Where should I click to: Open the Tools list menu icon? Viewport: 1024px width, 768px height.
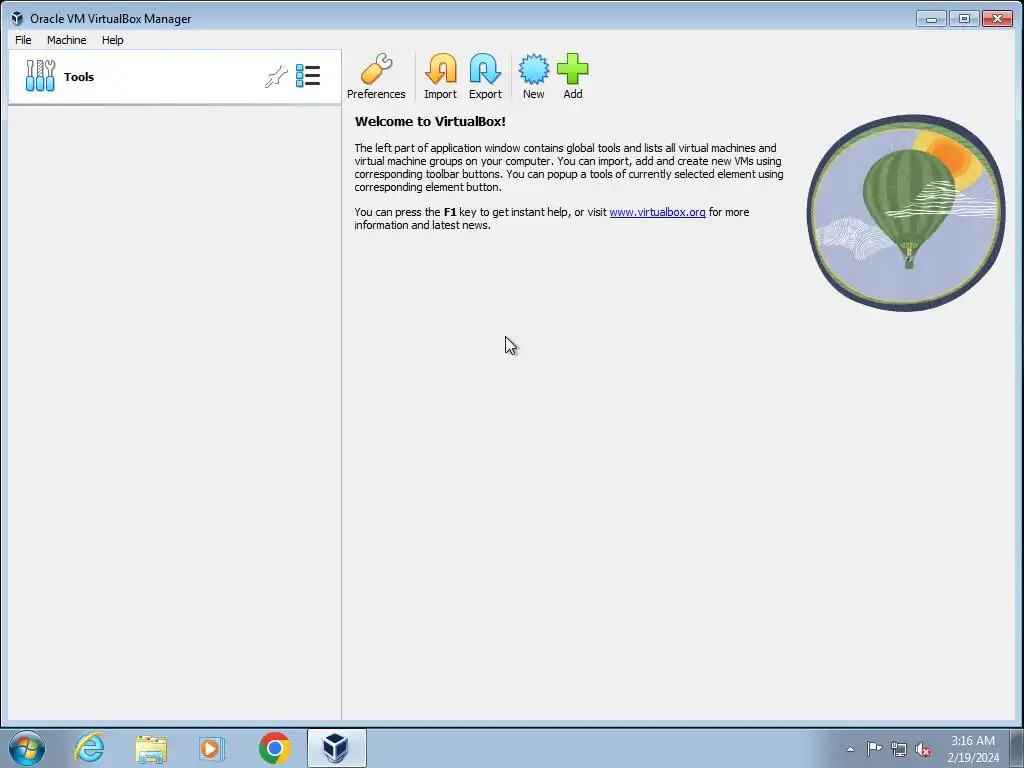[308, 76]
